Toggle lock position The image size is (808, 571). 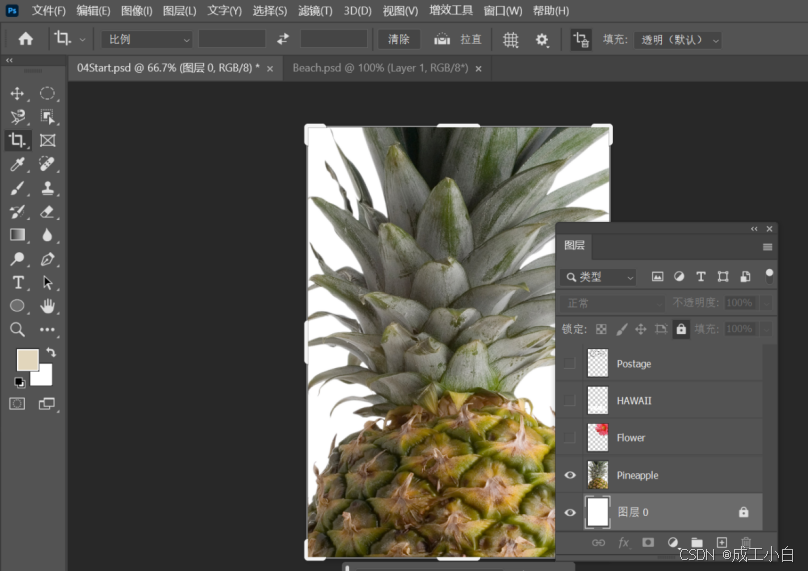coord(641,329)
